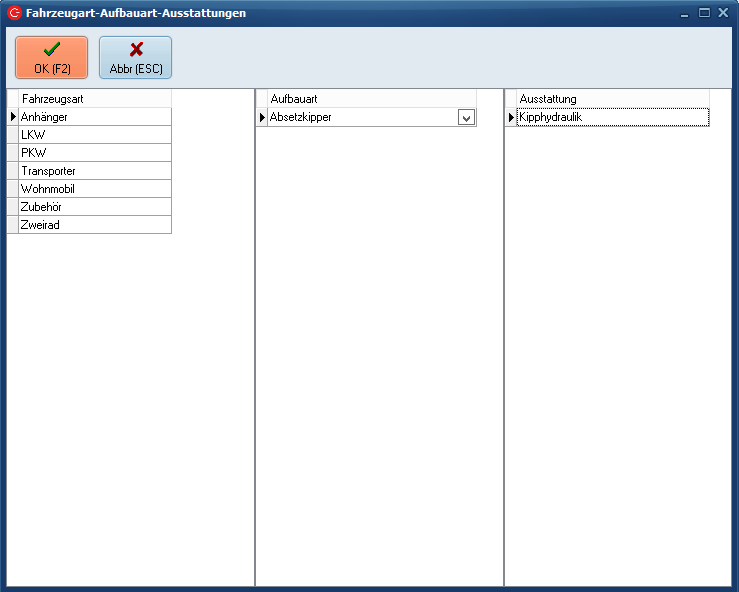Edit the Absetzkipper body type cell
Image resolution: width=739 pixels, height=592 pixels.
point(361,117)
